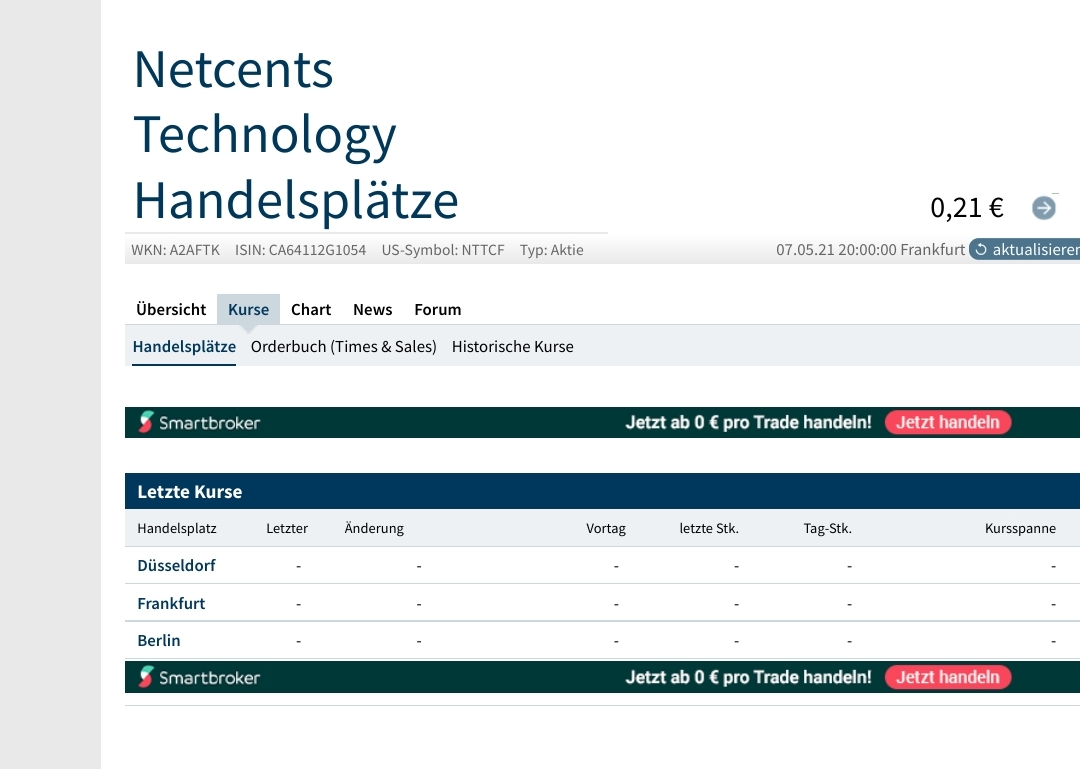Select the Handelsplätze sub-tab
This screenshot has width=1080, height=769.
click(x=184, y=346)
